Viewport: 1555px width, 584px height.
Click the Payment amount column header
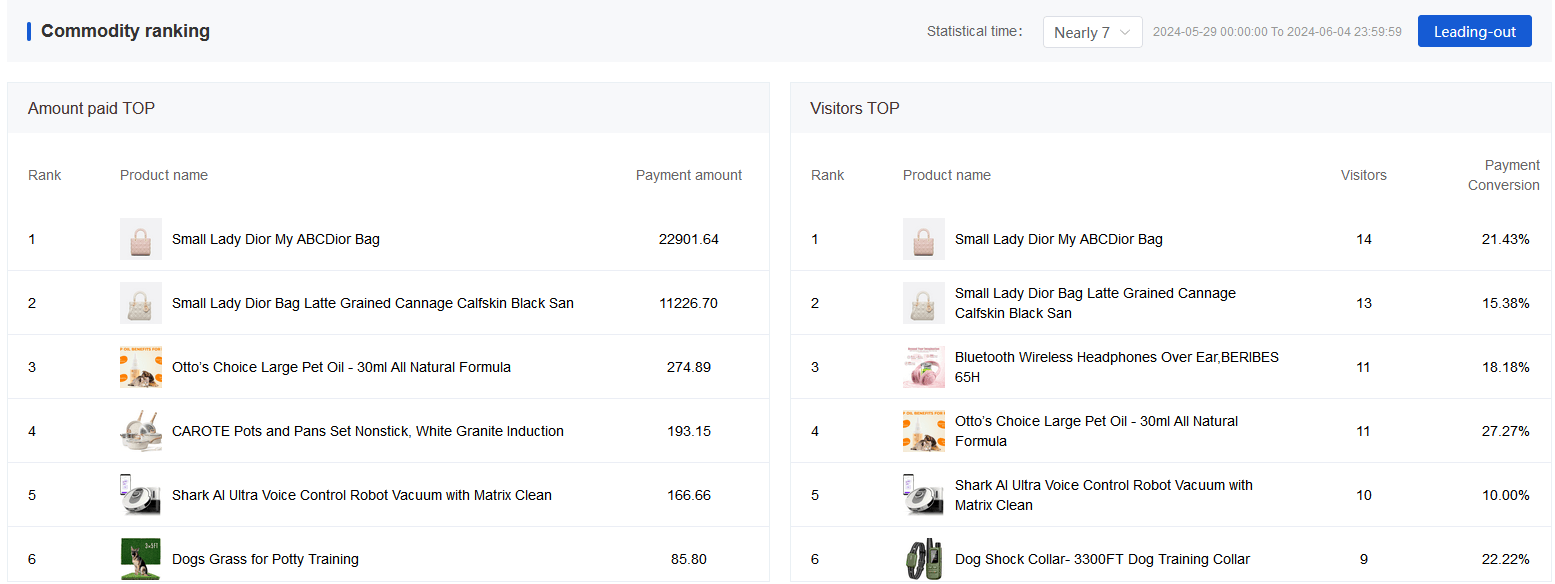click(x=689, y=175)
